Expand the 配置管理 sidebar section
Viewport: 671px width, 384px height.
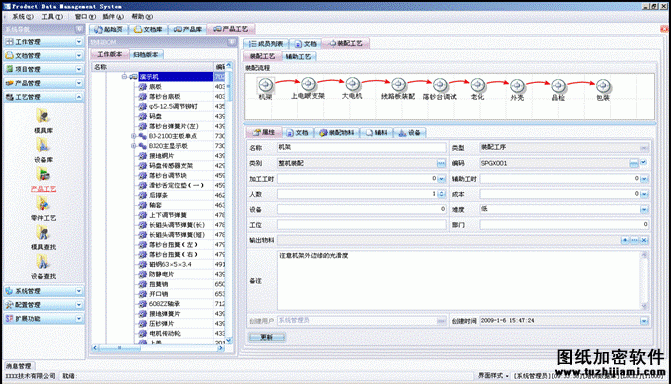(79, 304)
